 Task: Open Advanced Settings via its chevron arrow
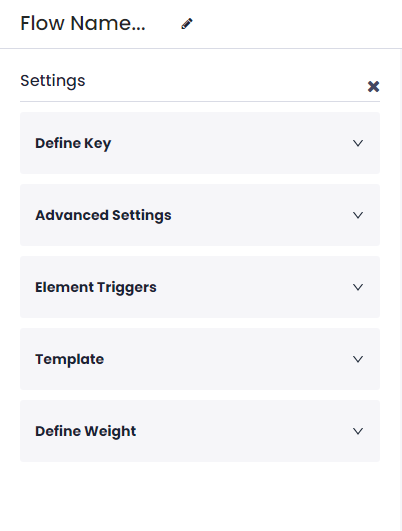(358, 215)
